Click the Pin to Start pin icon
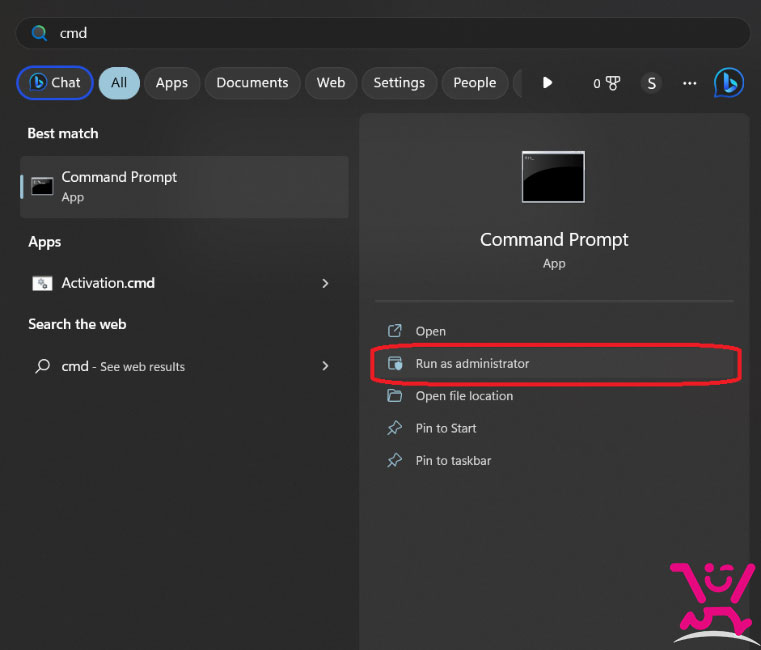761x650 pixels. pos(395,428)
